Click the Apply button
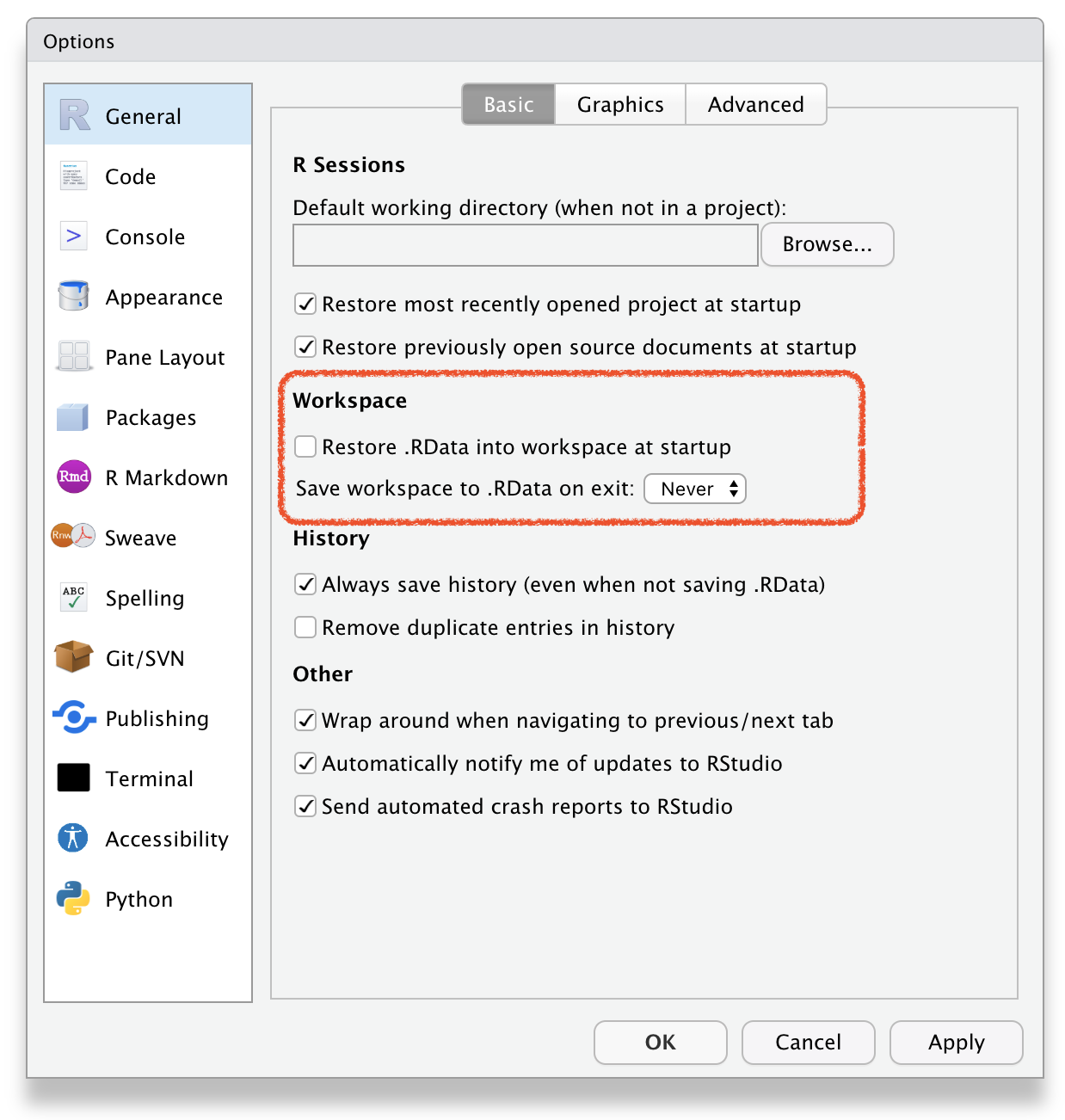This screenshot has height=1120, width=1065. tap(957, 1043)
